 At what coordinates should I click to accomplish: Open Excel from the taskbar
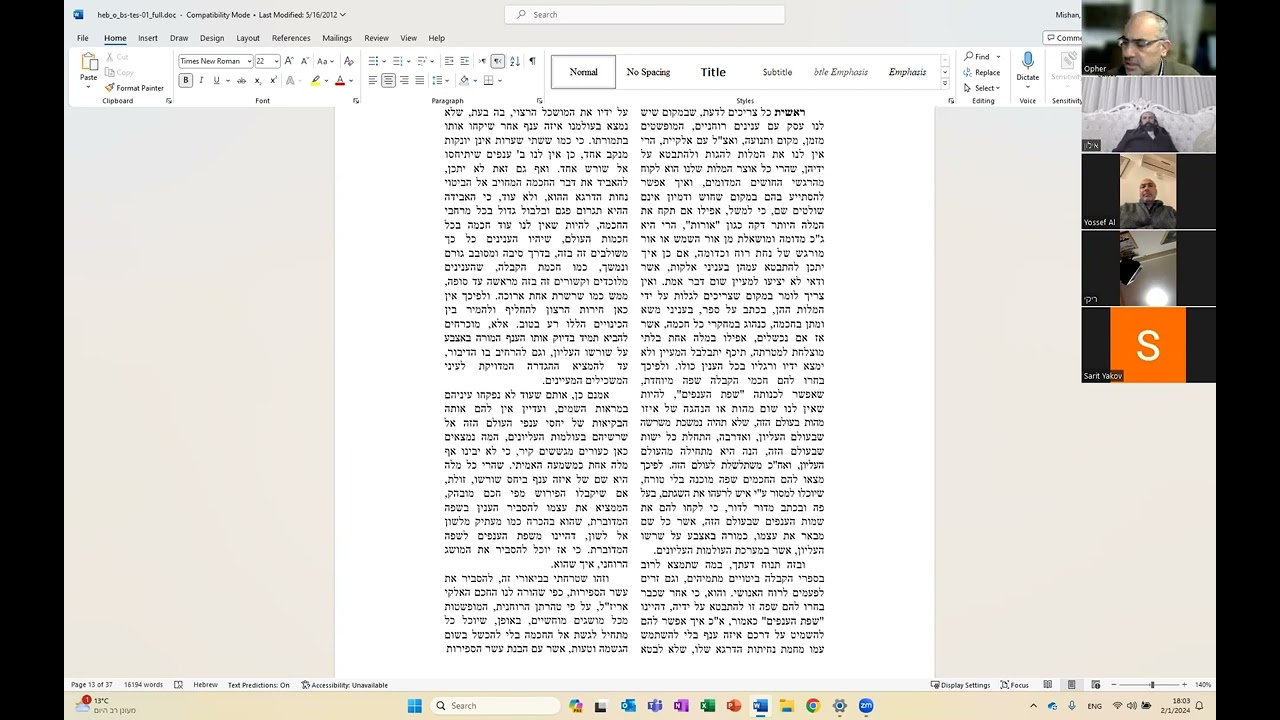point(707,706)
